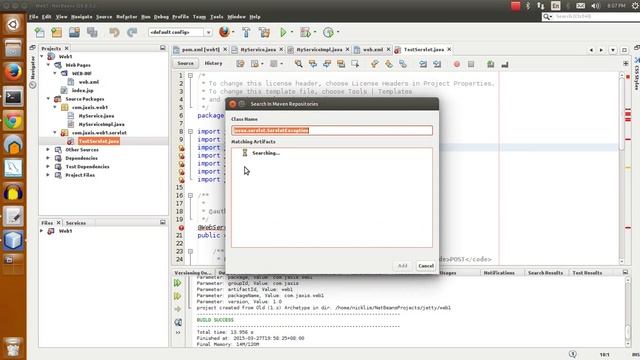
Task: Click the volume icon in system tray
Action: click(596, 6)
